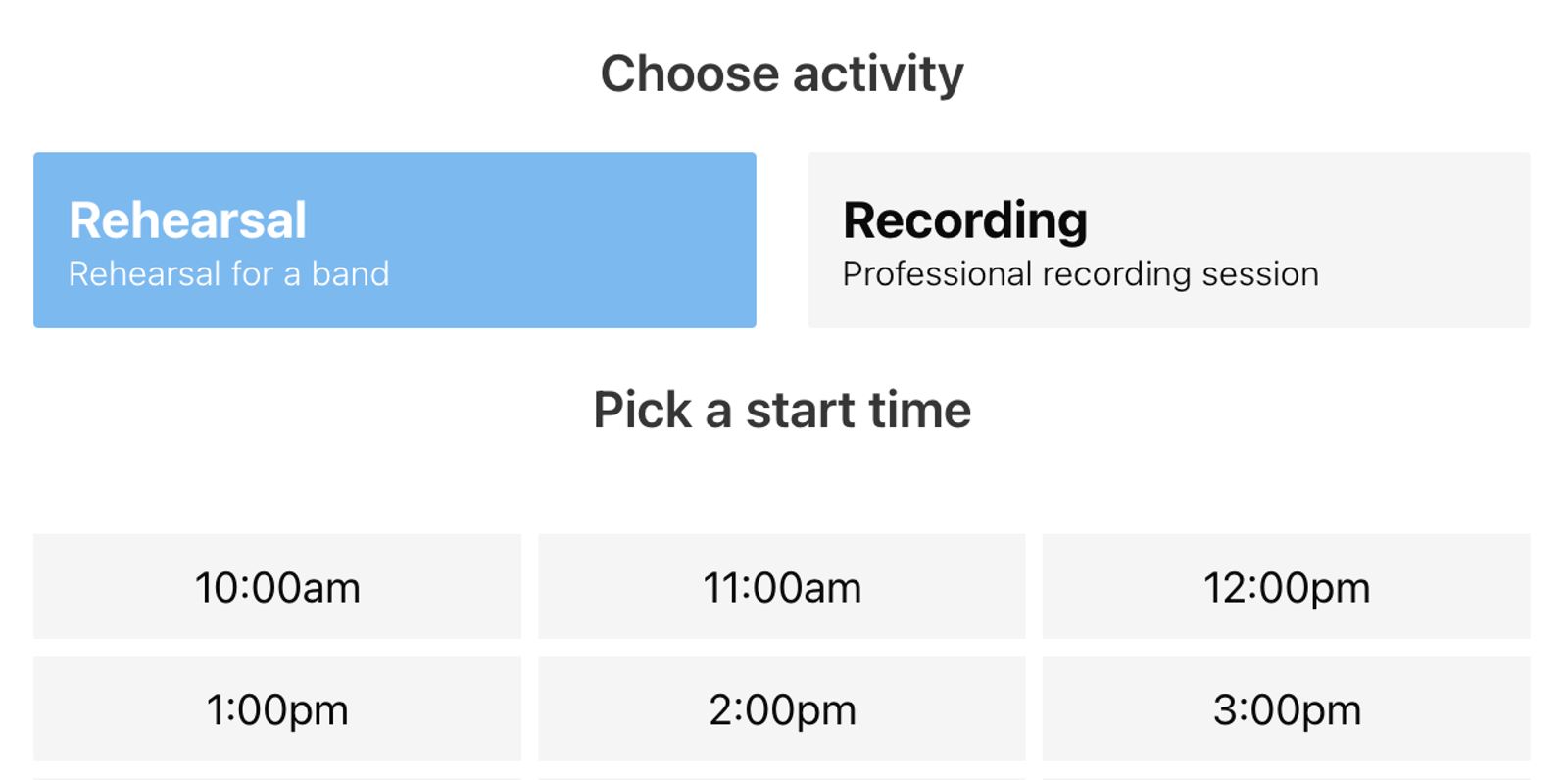Choose the noon time slot
The image size is (1568, 780).
click(1286, 587)
